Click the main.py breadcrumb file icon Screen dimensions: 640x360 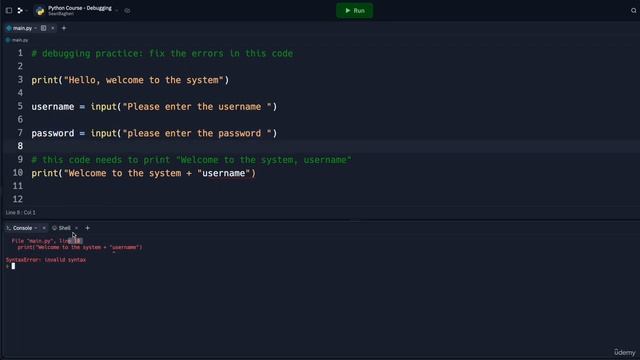click(8, 40)
